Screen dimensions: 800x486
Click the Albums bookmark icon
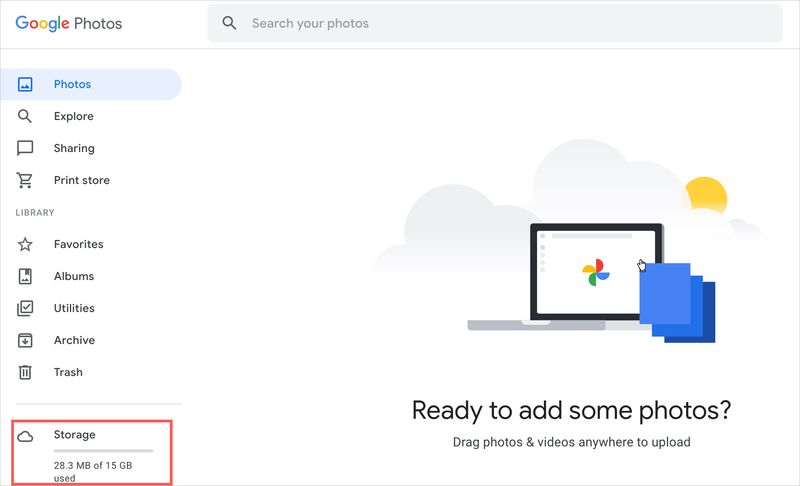[25, 276]
